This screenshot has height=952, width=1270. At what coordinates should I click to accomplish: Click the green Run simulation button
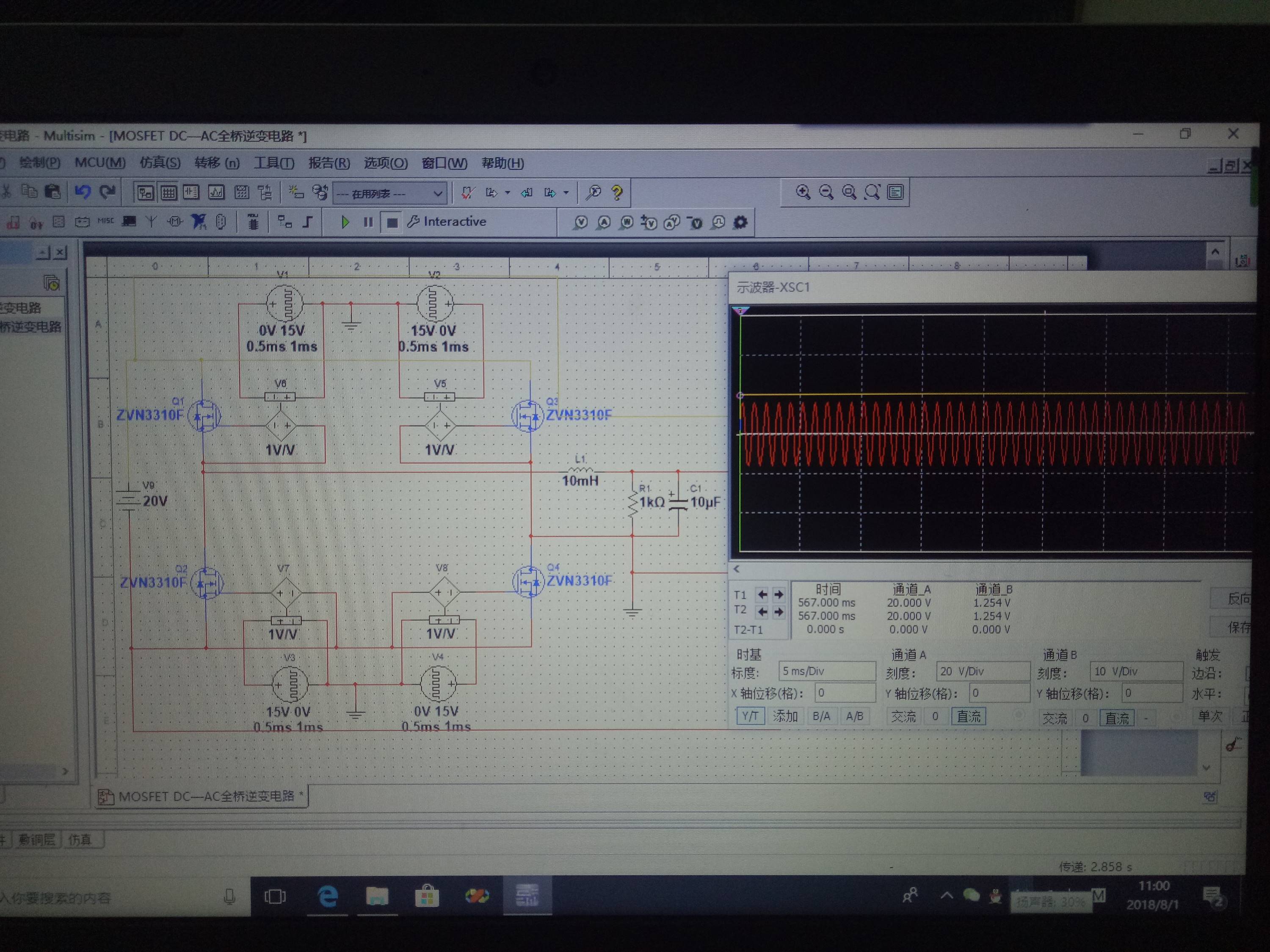pos(345,222)
